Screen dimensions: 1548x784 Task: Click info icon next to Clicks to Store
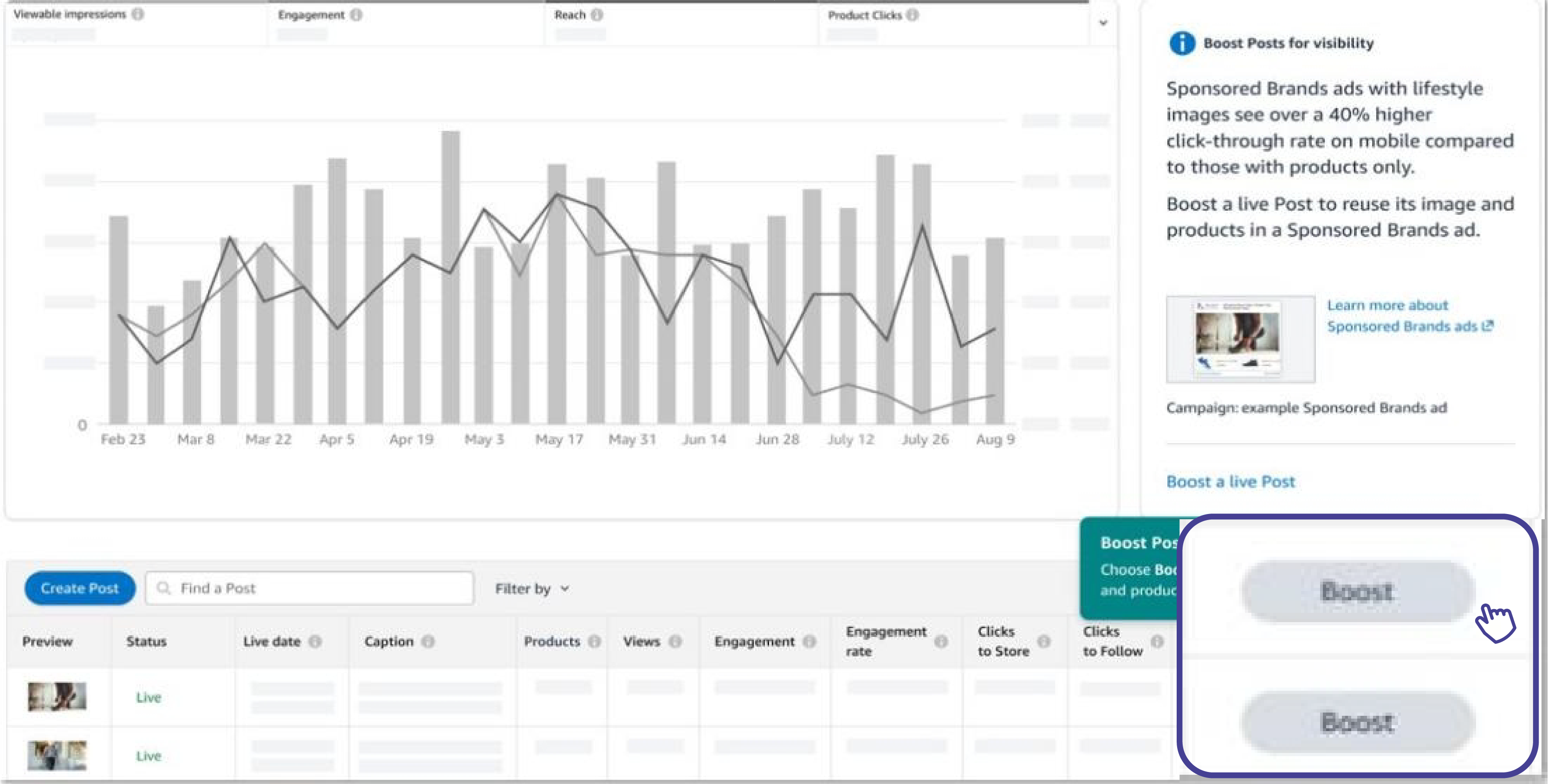point(1044,642)
